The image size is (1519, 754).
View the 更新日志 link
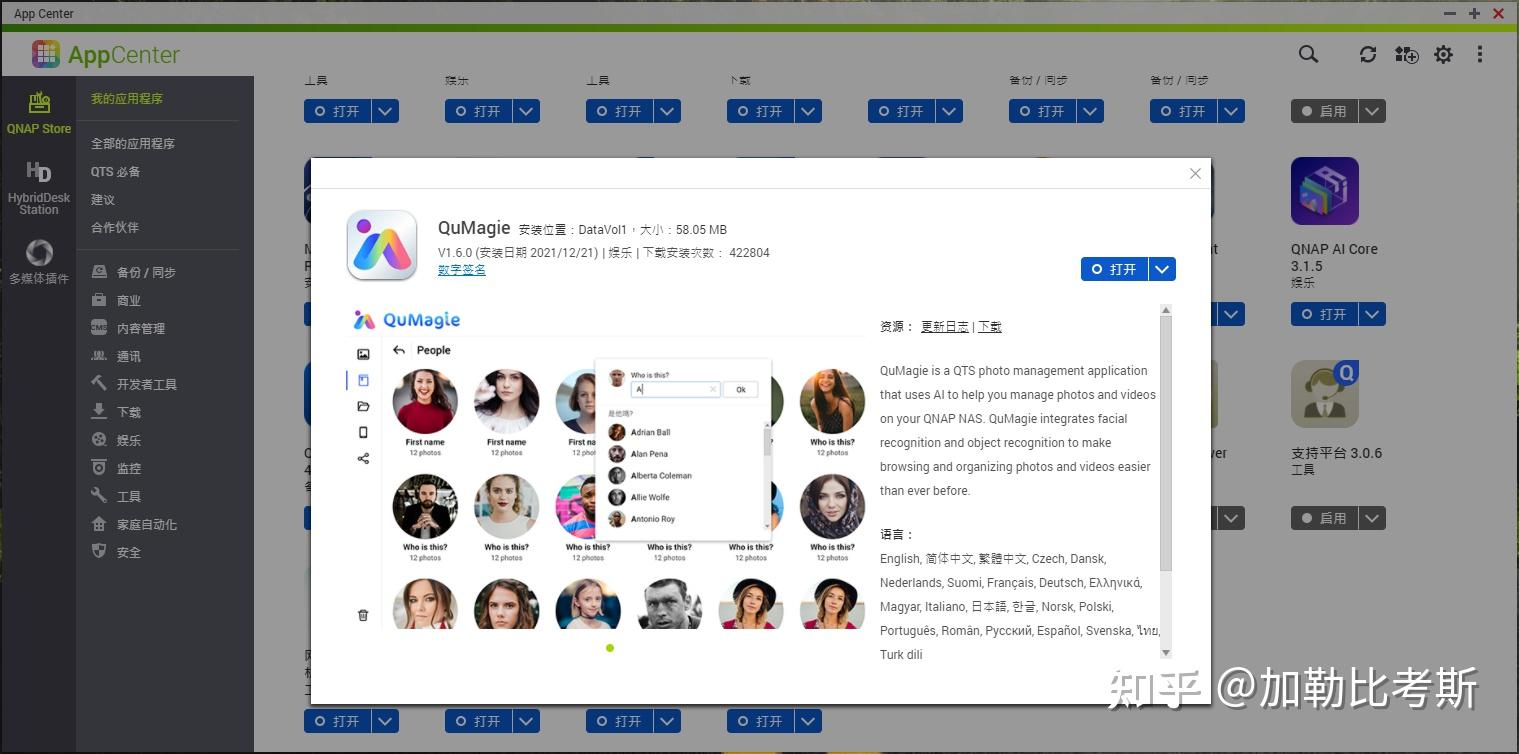coord(945,326)
